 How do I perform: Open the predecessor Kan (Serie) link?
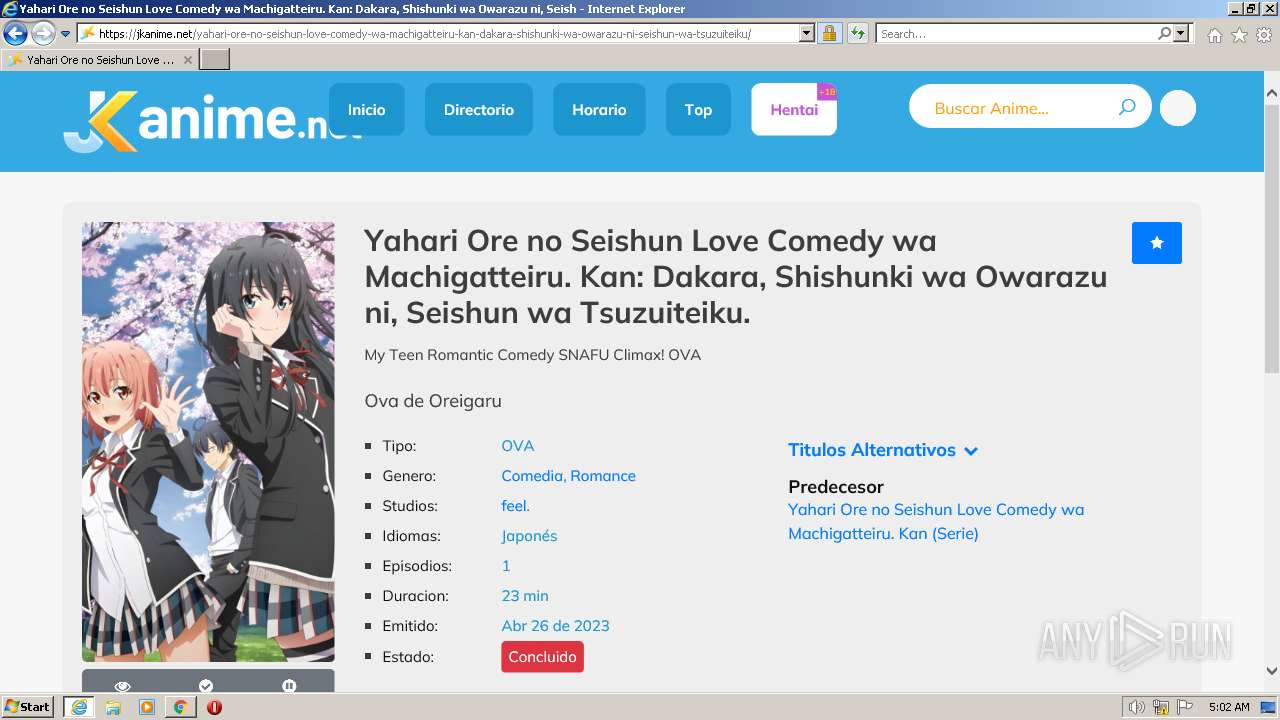click(936, 522)
